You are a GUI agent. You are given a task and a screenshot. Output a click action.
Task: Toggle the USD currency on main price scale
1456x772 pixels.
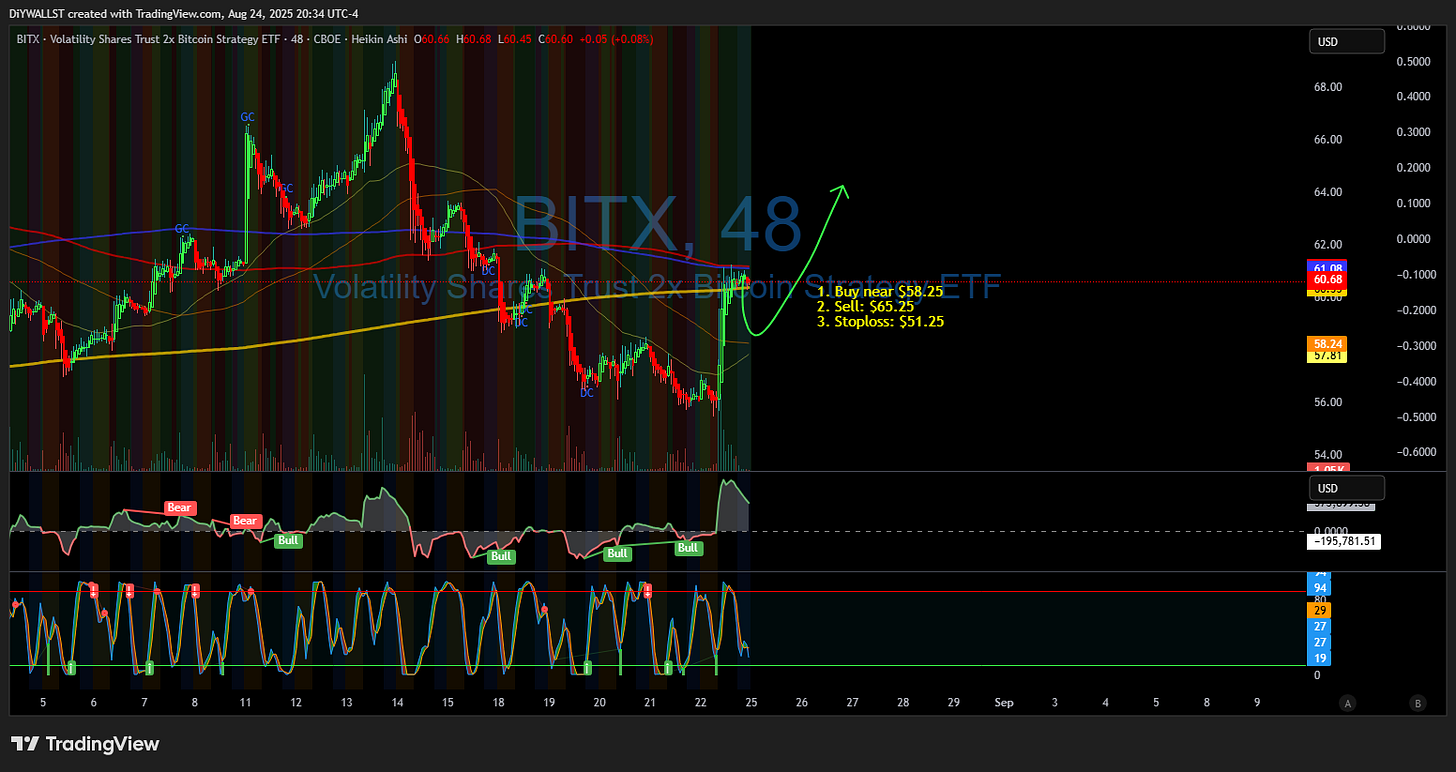click(x=1346, y=41)
